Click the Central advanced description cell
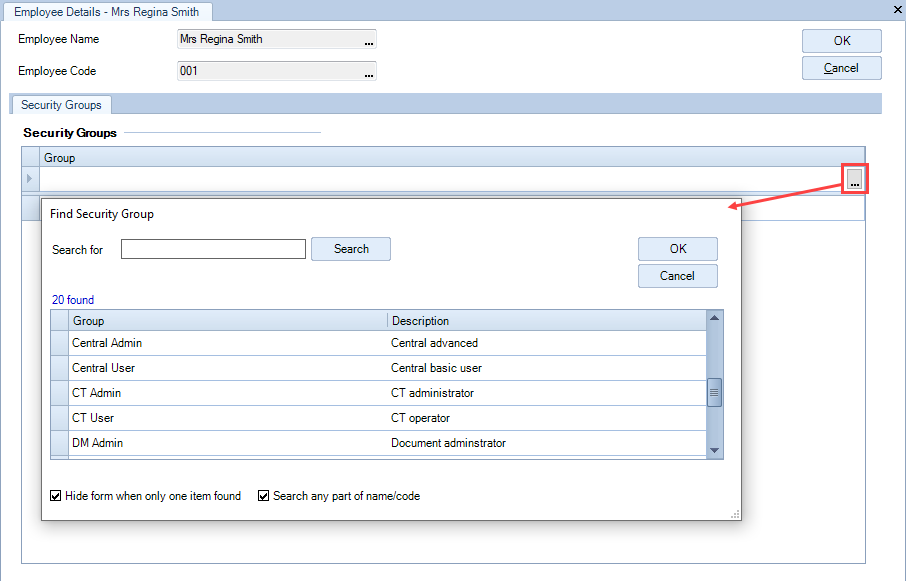 [x=547, y=343]
